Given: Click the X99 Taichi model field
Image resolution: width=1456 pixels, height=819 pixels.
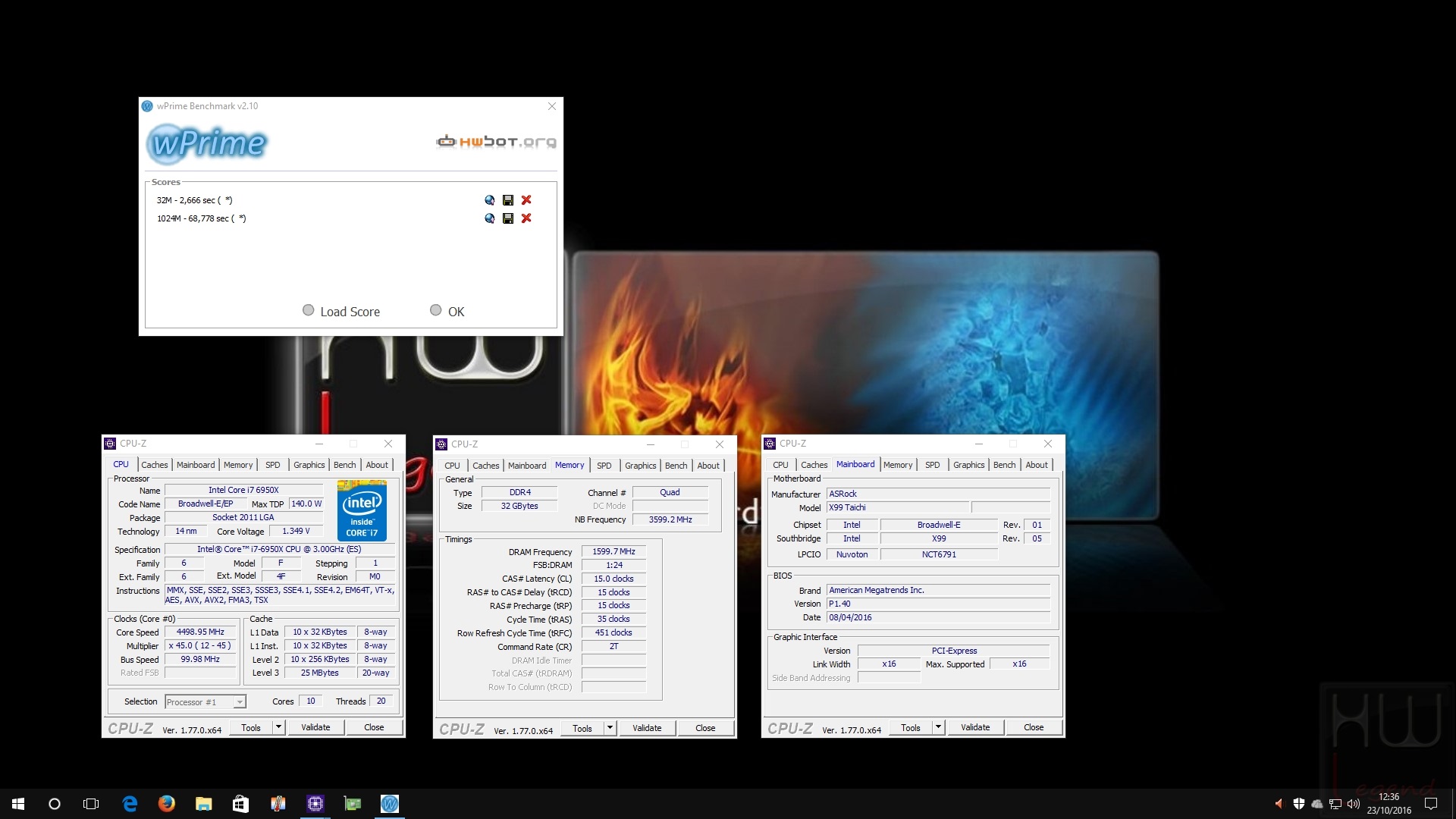Looking at the screenshot, I should click(x=897, y=507).
